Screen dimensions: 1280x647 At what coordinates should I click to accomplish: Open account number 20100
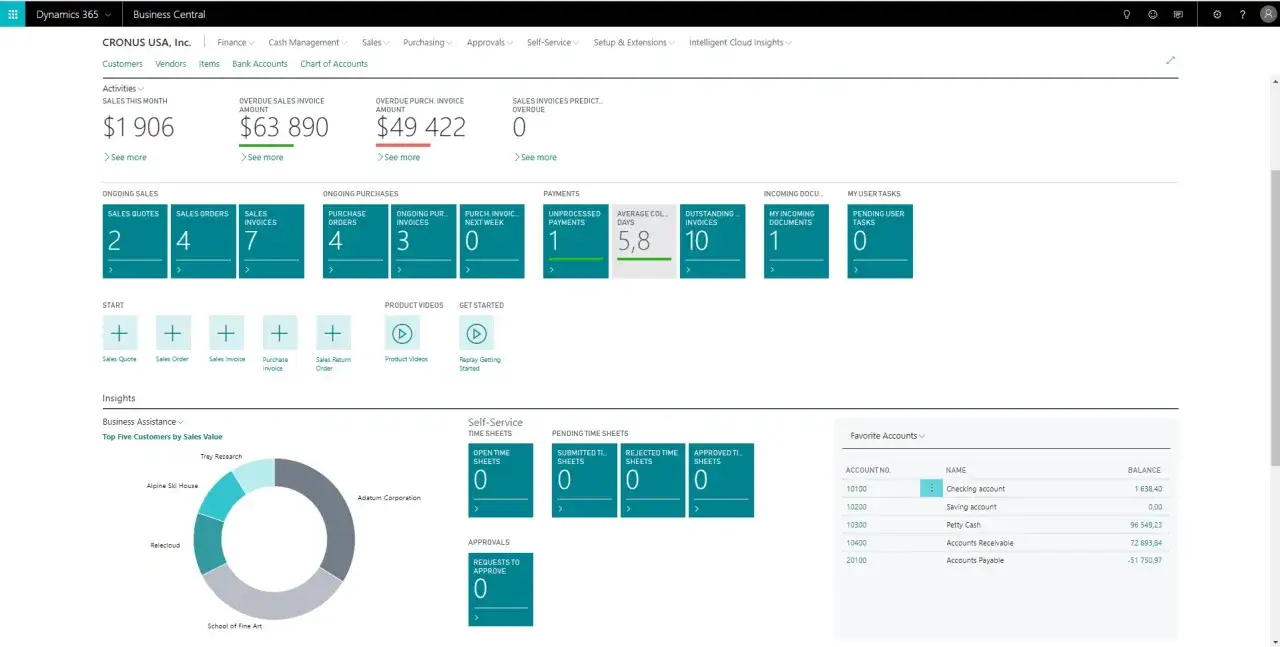856,561
